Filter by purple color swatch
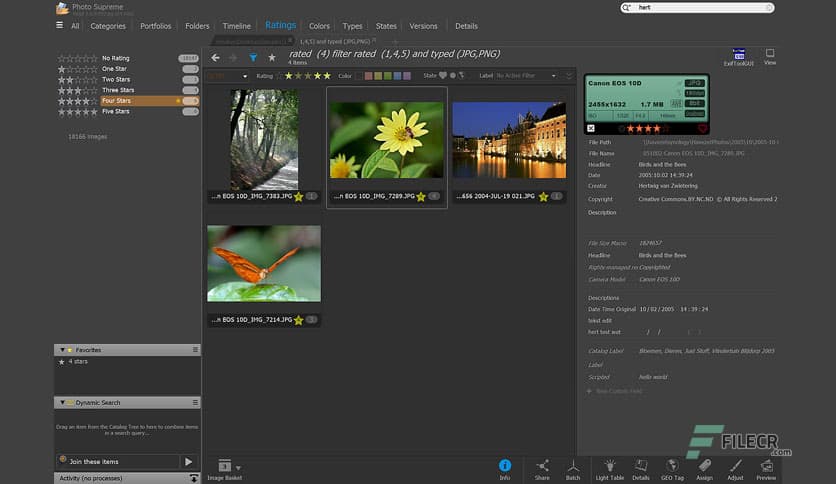This screenshot has height=484, width=836. (x=407, y=76)
